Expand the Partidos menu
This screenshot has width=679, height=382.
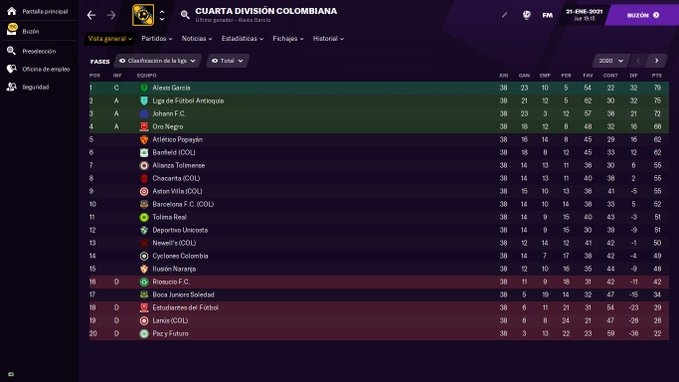(x=157, y=39)
